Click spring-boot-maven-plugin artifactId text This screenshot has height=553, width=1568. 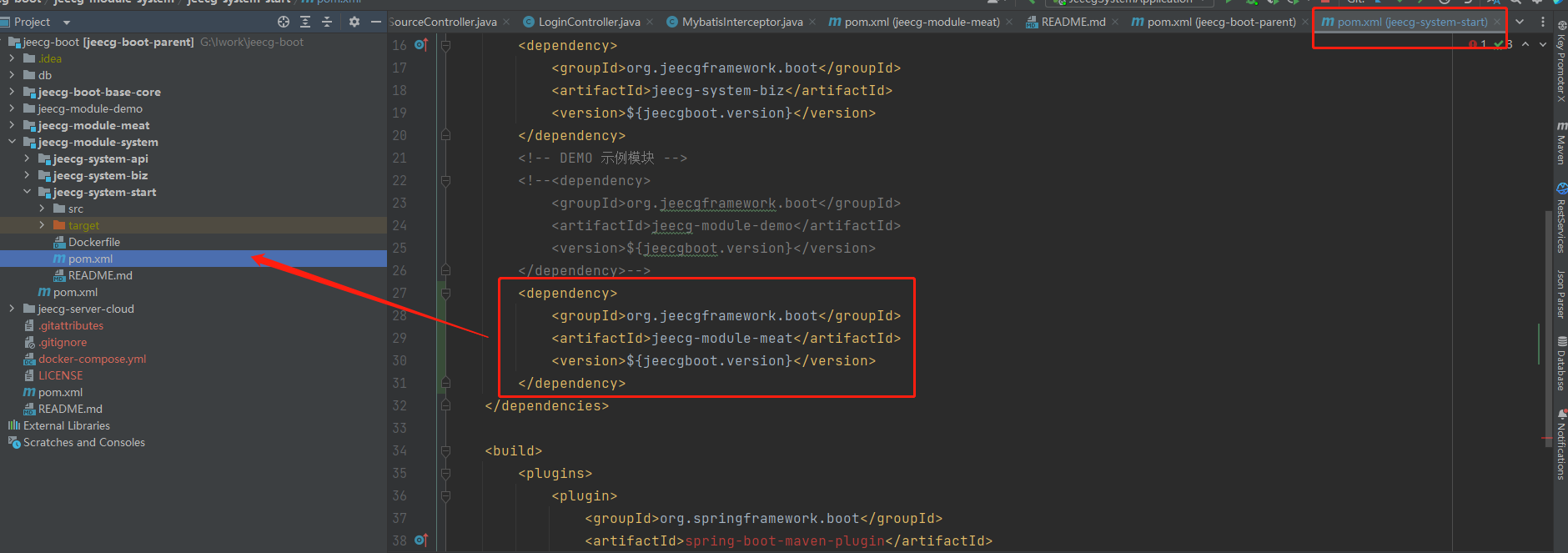(785, 541)
